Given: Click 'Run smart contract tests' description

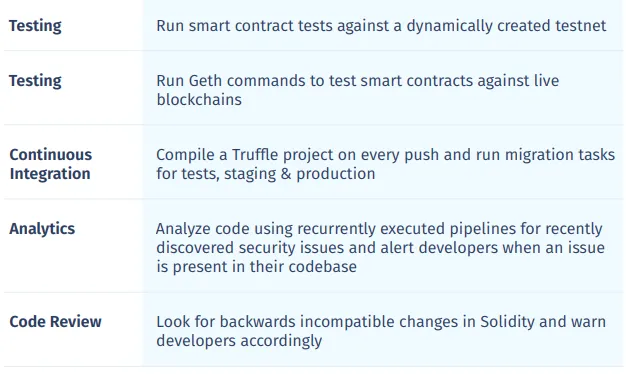Looking at the screenshot, I should point(381,26).
